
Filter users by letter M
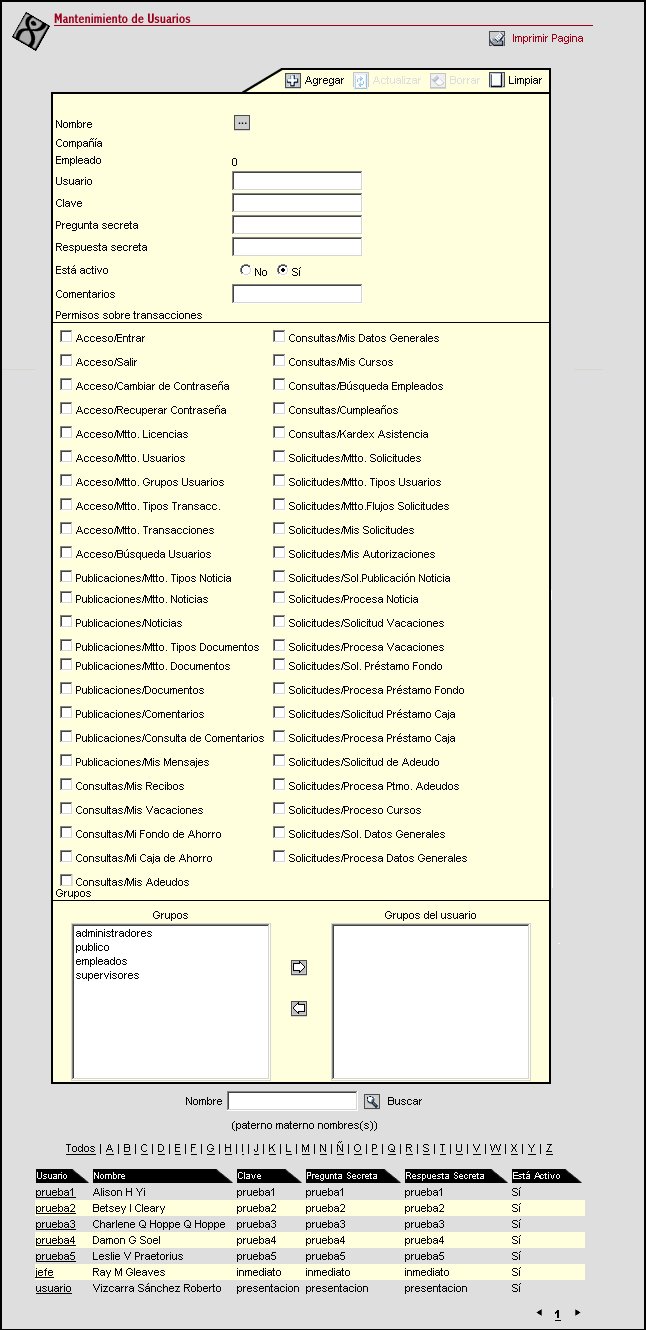[307, 1149]
